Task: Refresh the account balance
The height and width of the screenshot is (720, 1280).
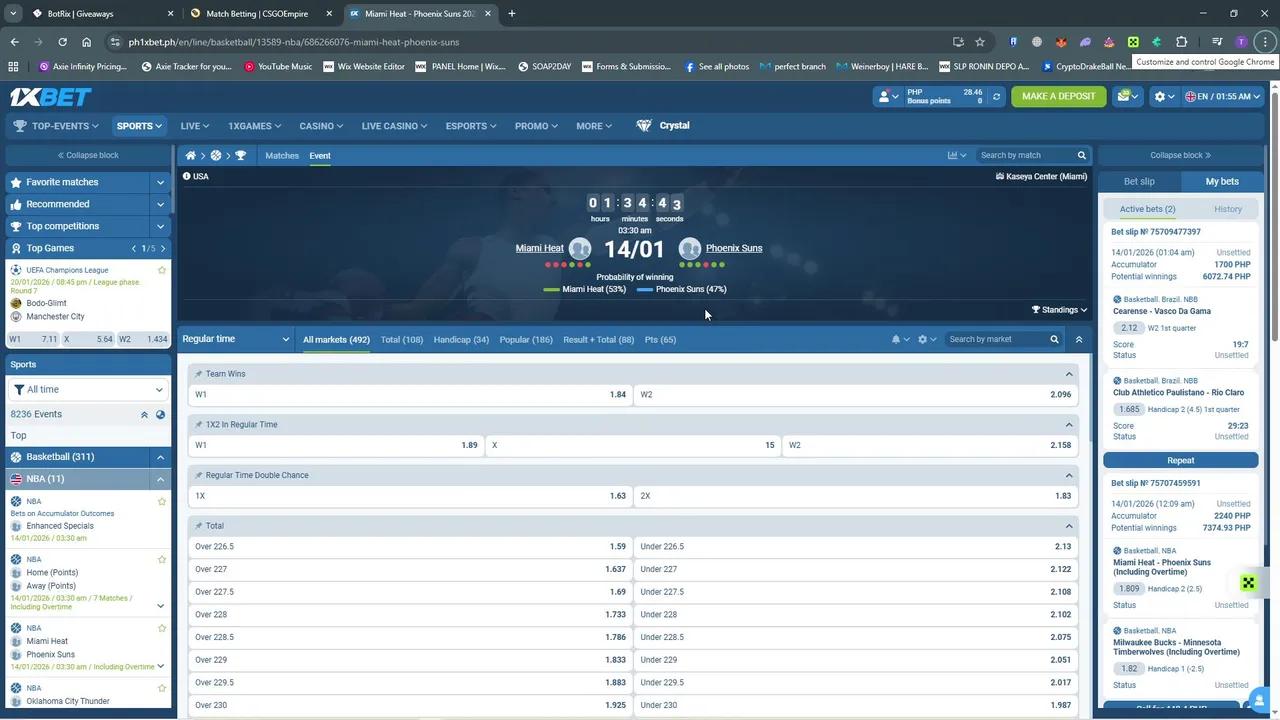Action: [x=996, y=96]
